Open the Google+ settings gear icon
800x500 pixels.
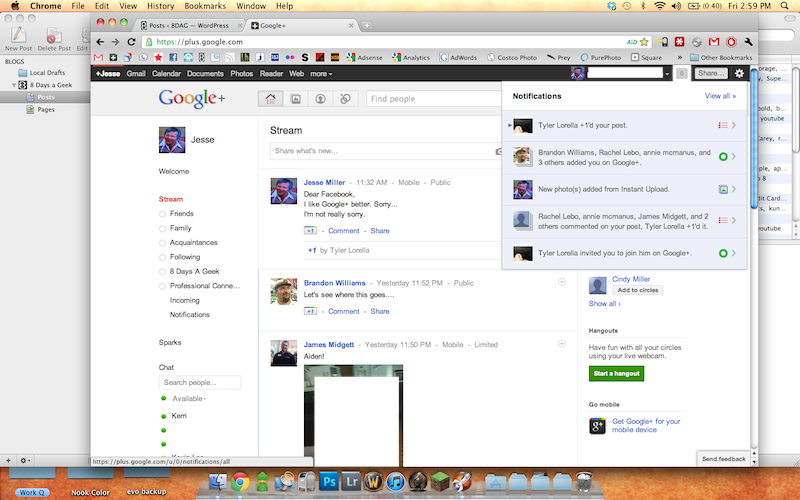click(739, 73)
